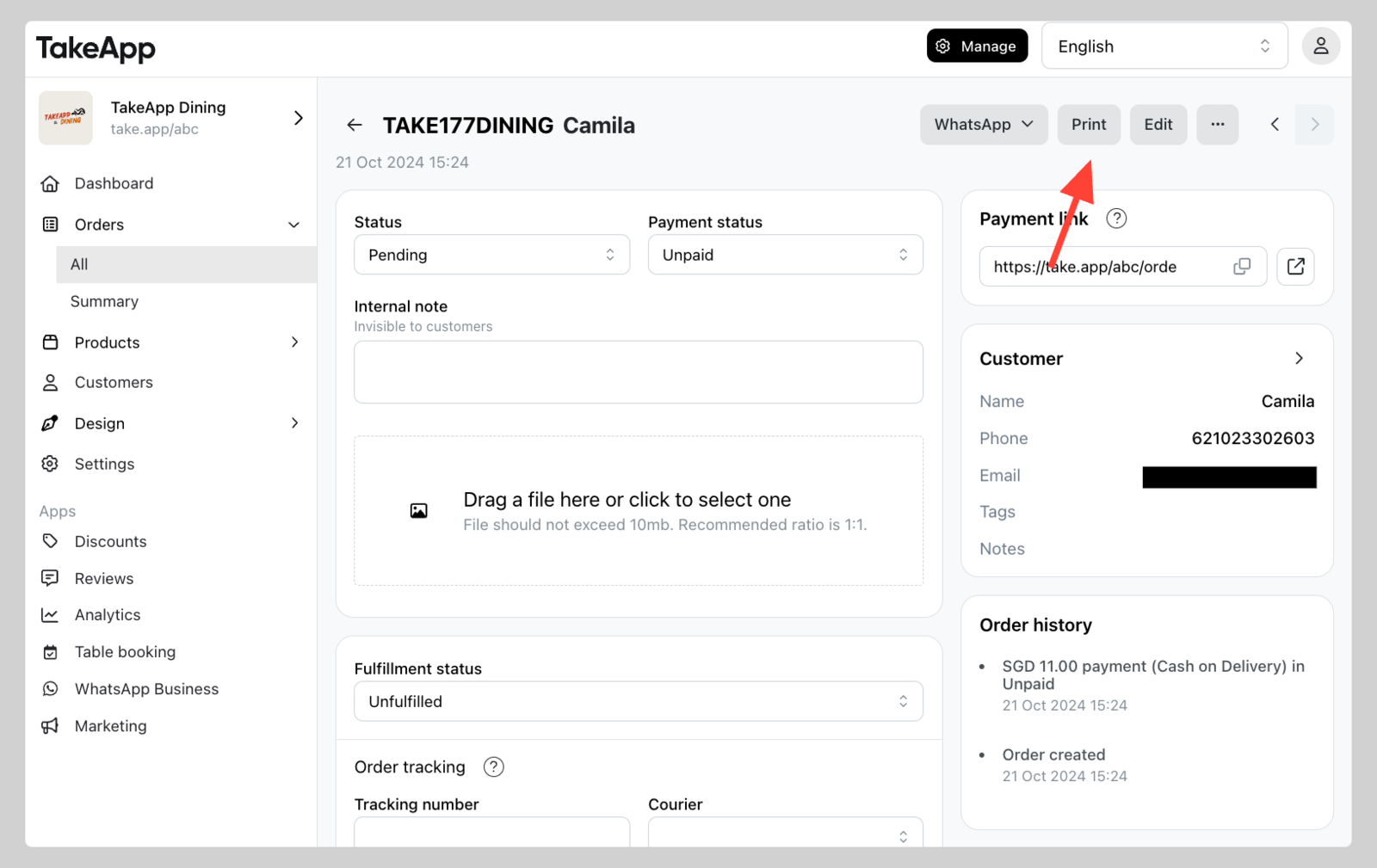The width and height of the screenshot is (1377, 868).
Task: Open the Fulfillment status dropdown
Action: (639, 701)
